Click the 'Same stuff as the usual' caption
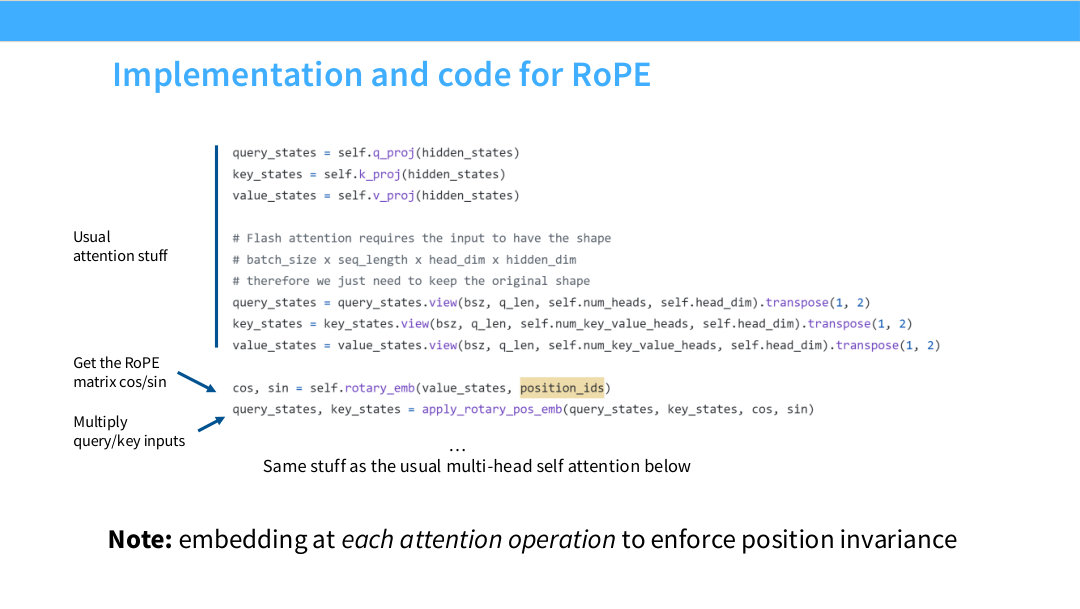 tap(477, 466)
